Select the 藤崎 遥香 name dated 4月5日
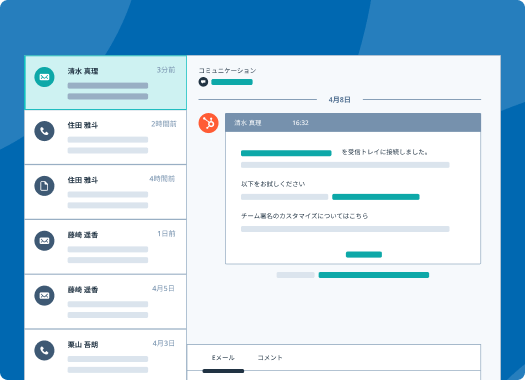This screenshot has height=380, width=525. coord(83,290)
